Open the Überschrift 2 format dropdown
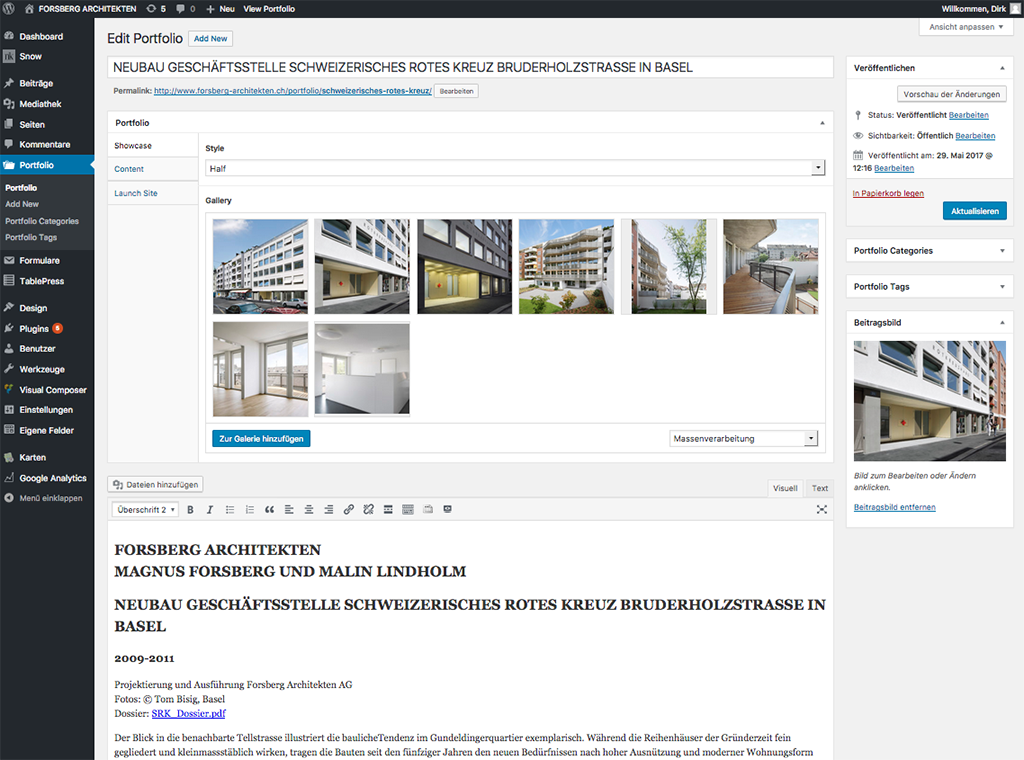Screen dimensions: 1024x760 pos(145,510)
